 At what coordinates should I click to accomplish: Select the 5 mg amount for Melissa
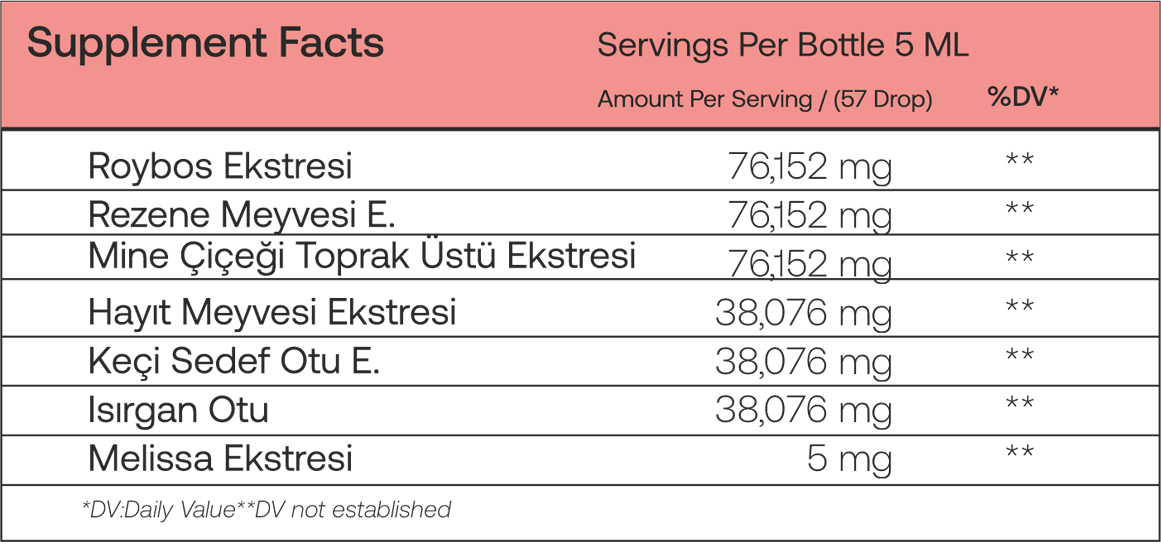849,460
